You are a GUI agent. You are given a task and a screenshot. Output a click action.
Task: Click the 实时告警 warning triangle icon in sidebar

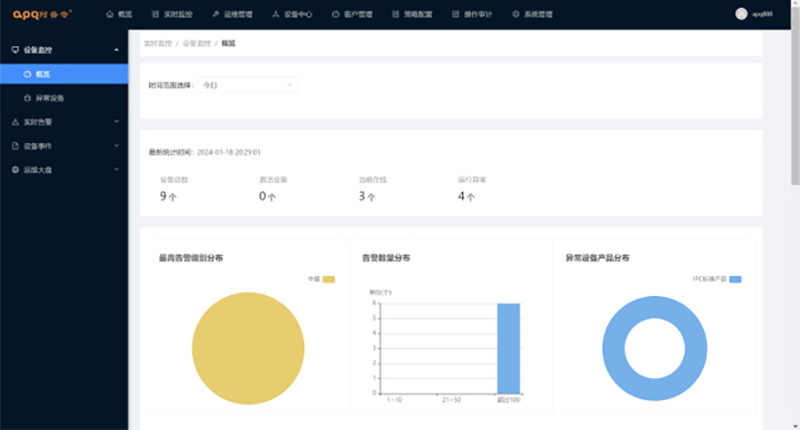pos(15,122)
